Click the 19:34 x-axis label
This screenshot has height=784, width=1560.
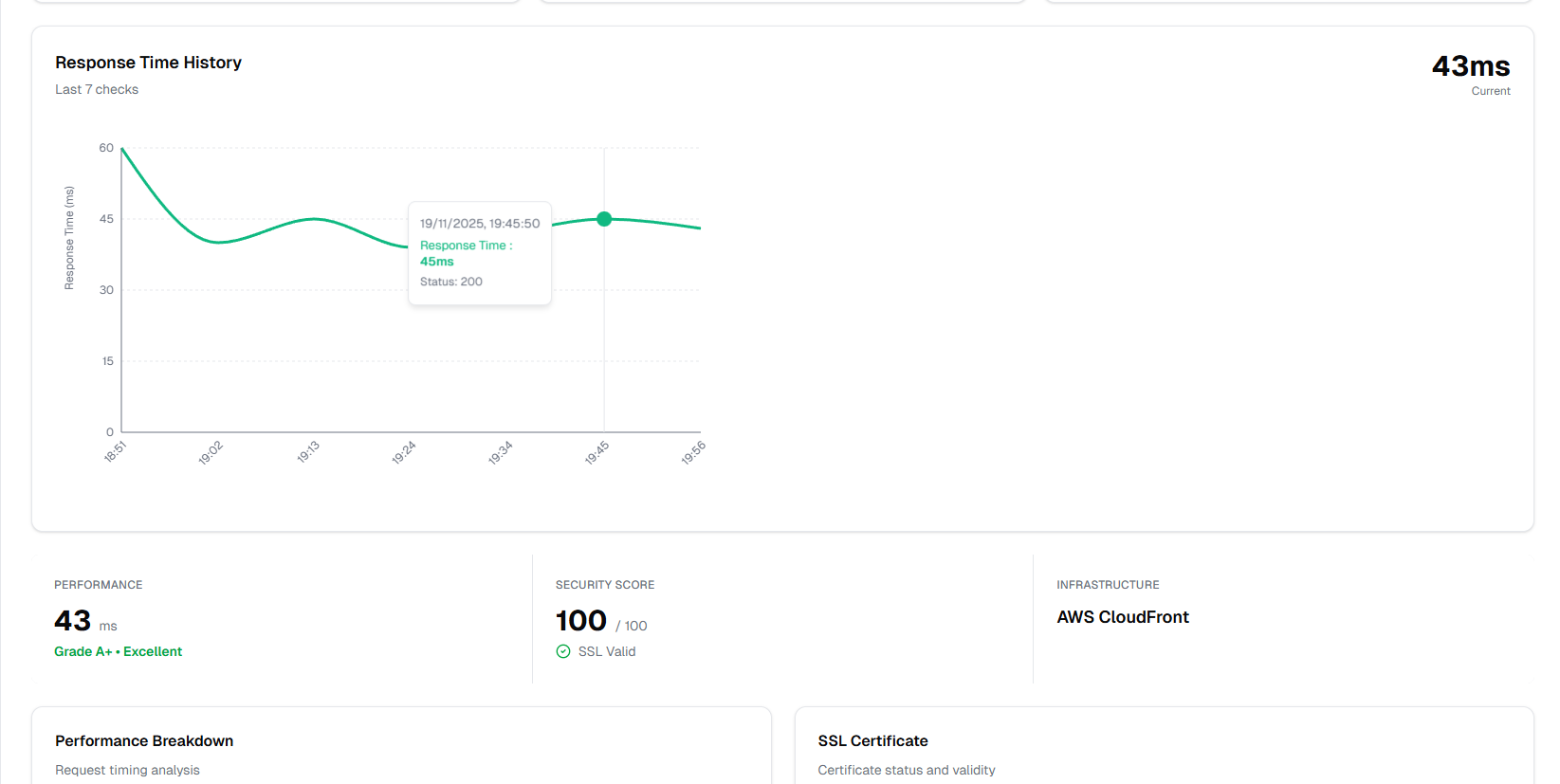click(x=501, y=452)
